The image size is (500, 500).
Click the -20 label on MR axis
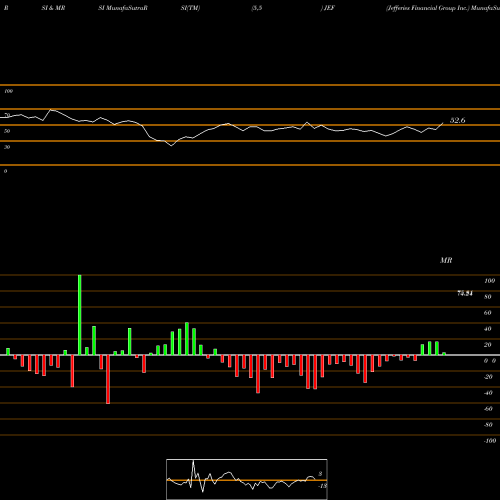488,377
